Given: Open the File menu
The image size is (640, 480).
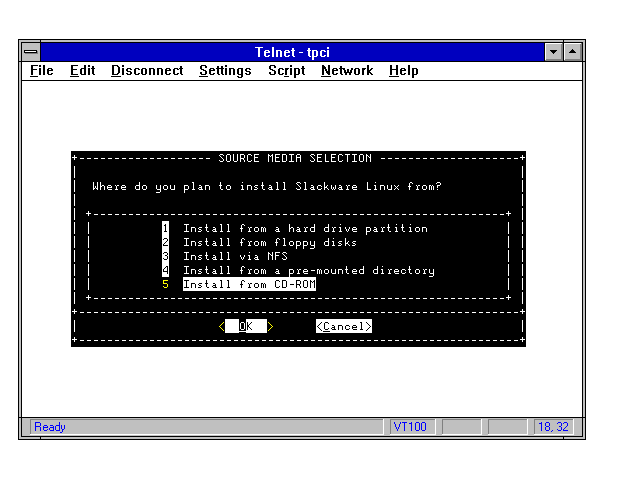Looking at the screenshot, I should coord(42,71).
